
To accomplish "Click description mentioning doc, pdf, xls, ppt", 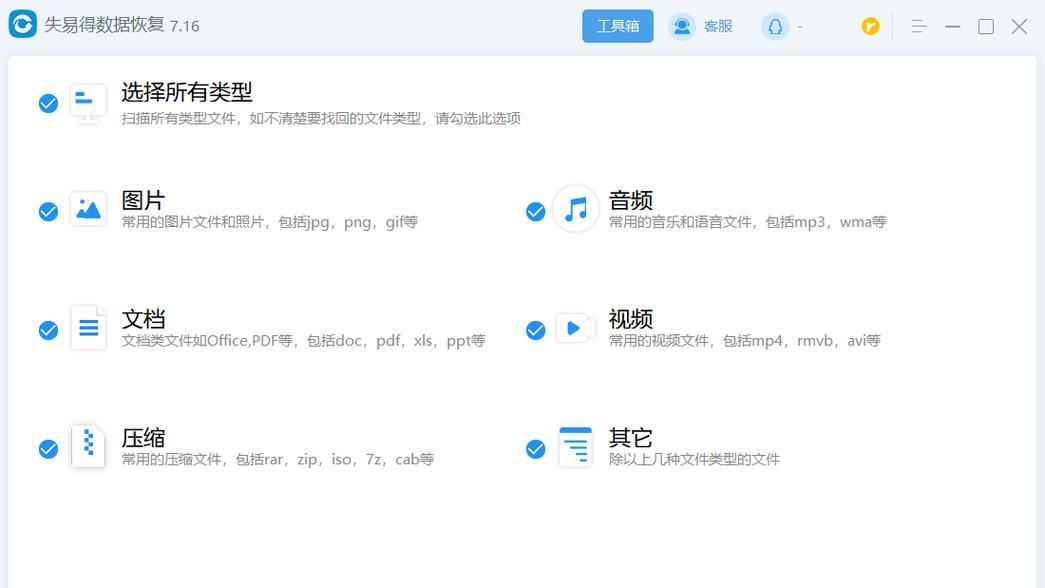I will pos(303,341).
